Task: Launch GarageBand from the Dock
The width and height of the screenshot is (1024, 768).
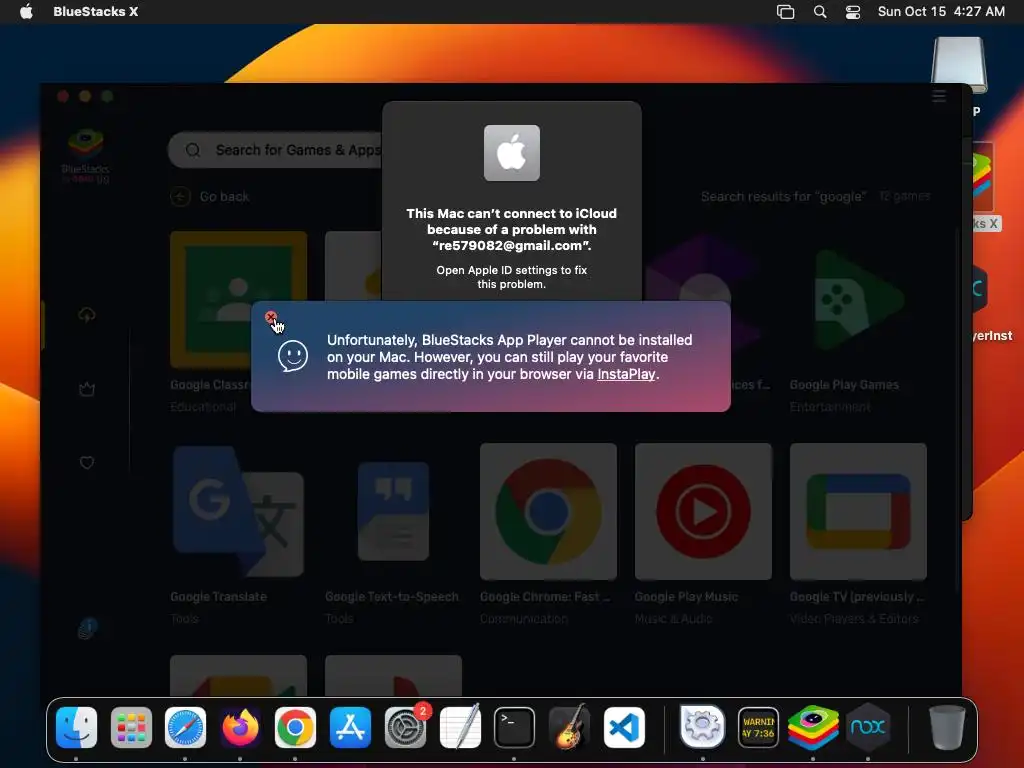Action: (569, 728)
